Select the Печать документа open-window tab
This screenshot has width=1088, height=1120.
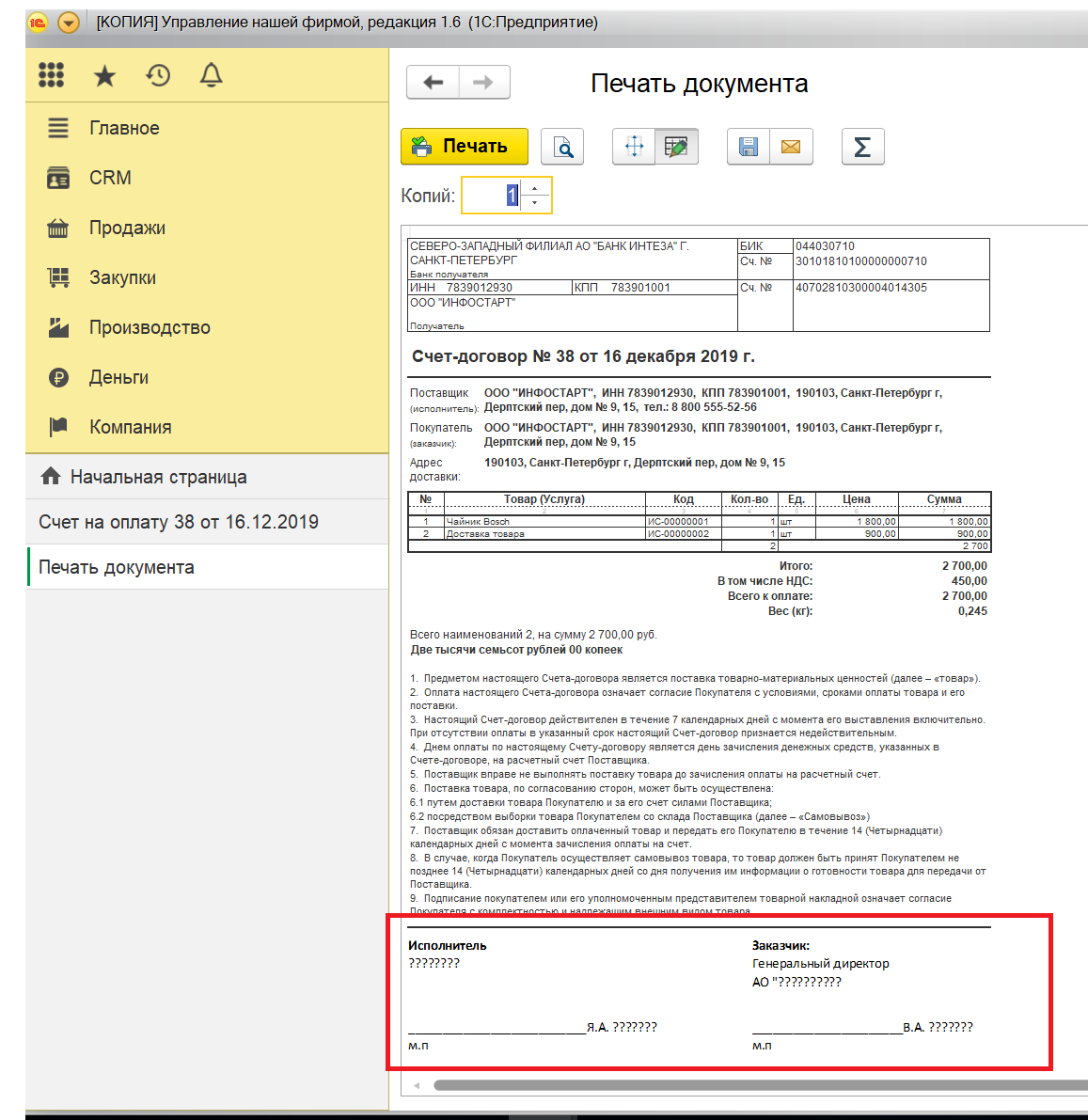pyautogui.click(x=207, y=567)
